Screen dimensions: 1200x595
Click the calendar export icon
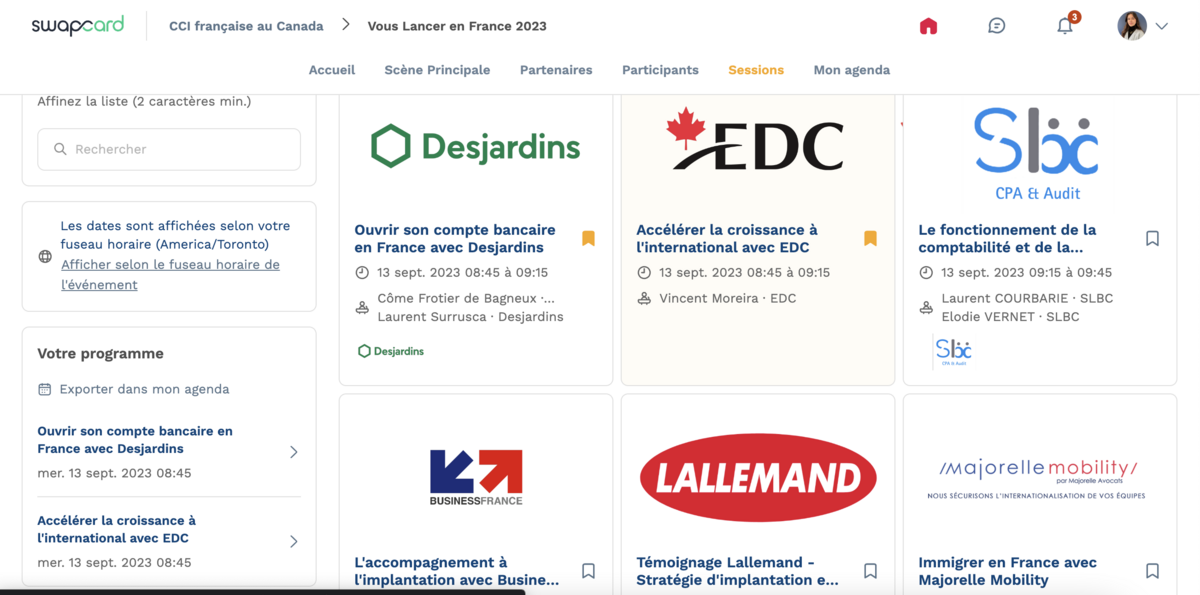44,389
